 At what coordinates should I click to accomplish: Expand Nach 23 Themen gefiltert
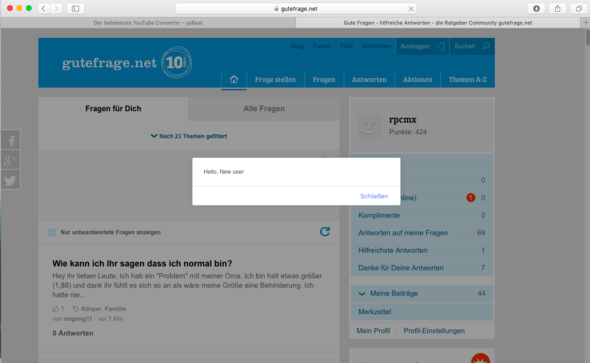point(189,136)
